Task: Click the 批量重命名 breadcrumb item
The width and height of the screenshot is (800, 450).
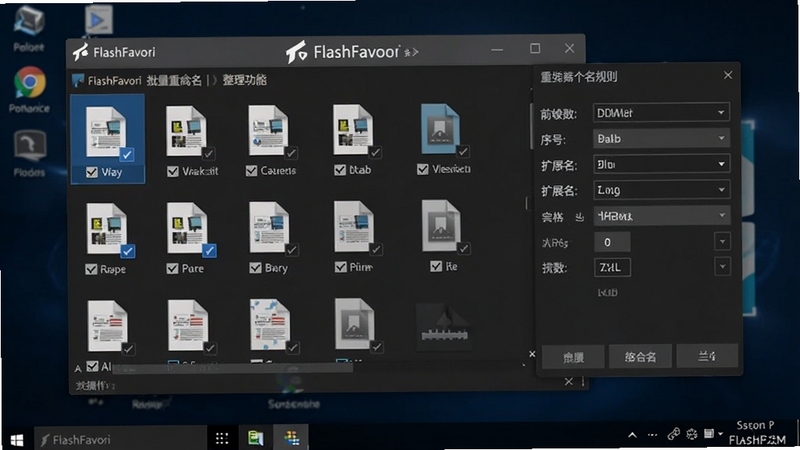Action: pos(174,81)
